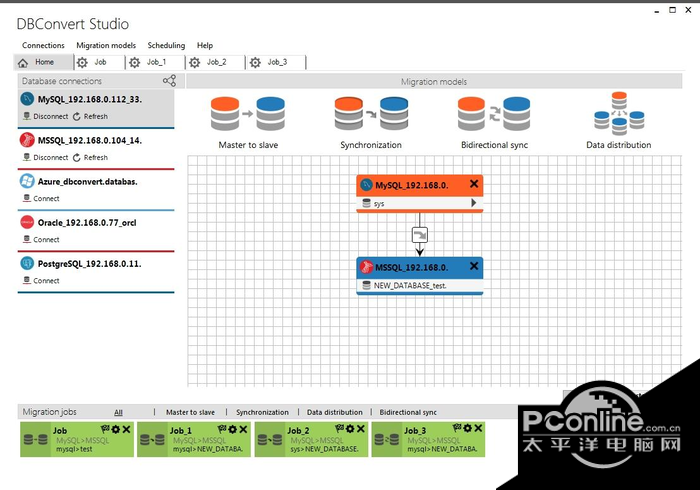
Task: Select the MySQL_192.168.0.112 connection icon
Action: pos(27,99)
